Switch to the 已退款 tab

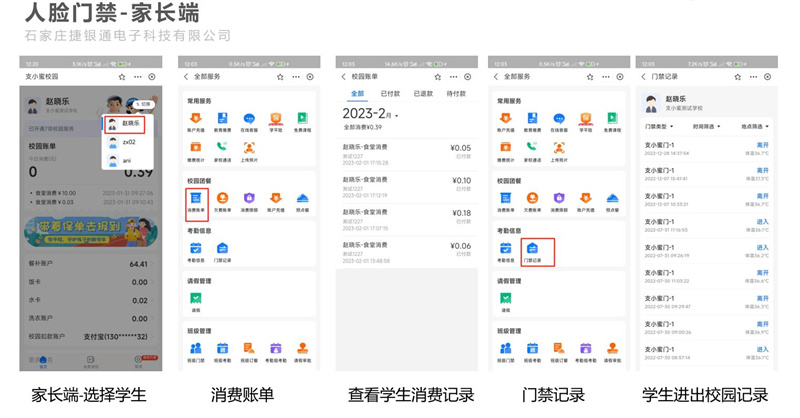point(423,93)
